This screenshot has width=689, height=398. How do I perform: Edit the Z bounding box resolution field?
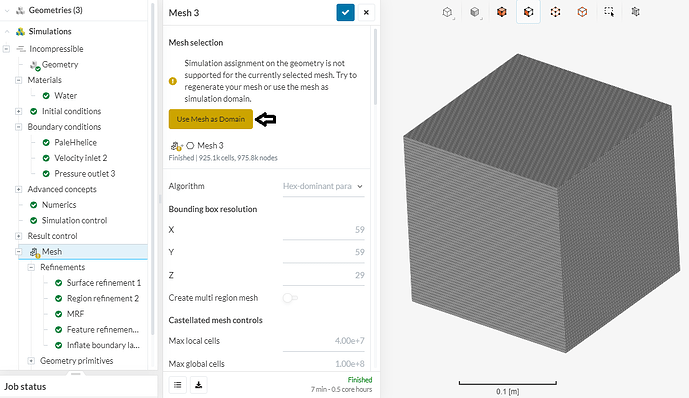tap(323, 275)
